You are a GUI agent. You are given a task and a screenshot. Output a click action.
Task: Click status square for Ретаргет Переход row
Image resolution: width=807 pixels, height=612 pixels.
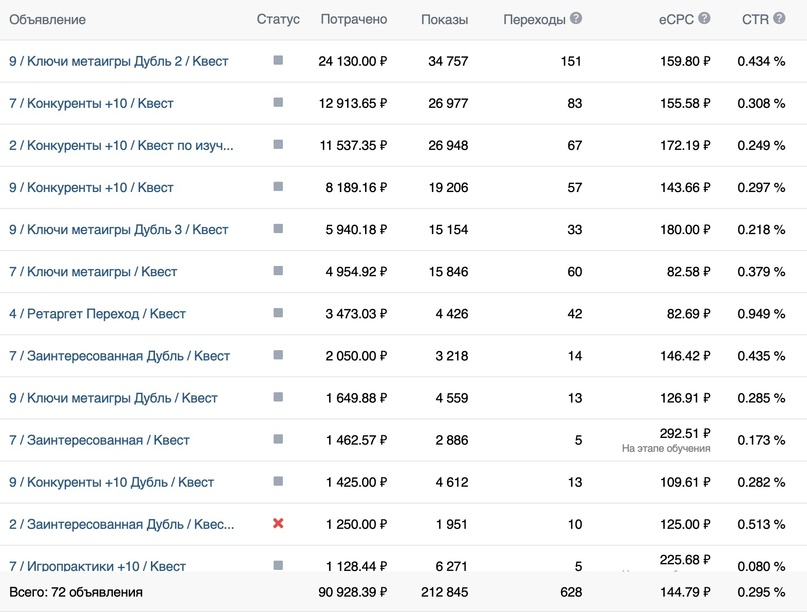[278, 313]
